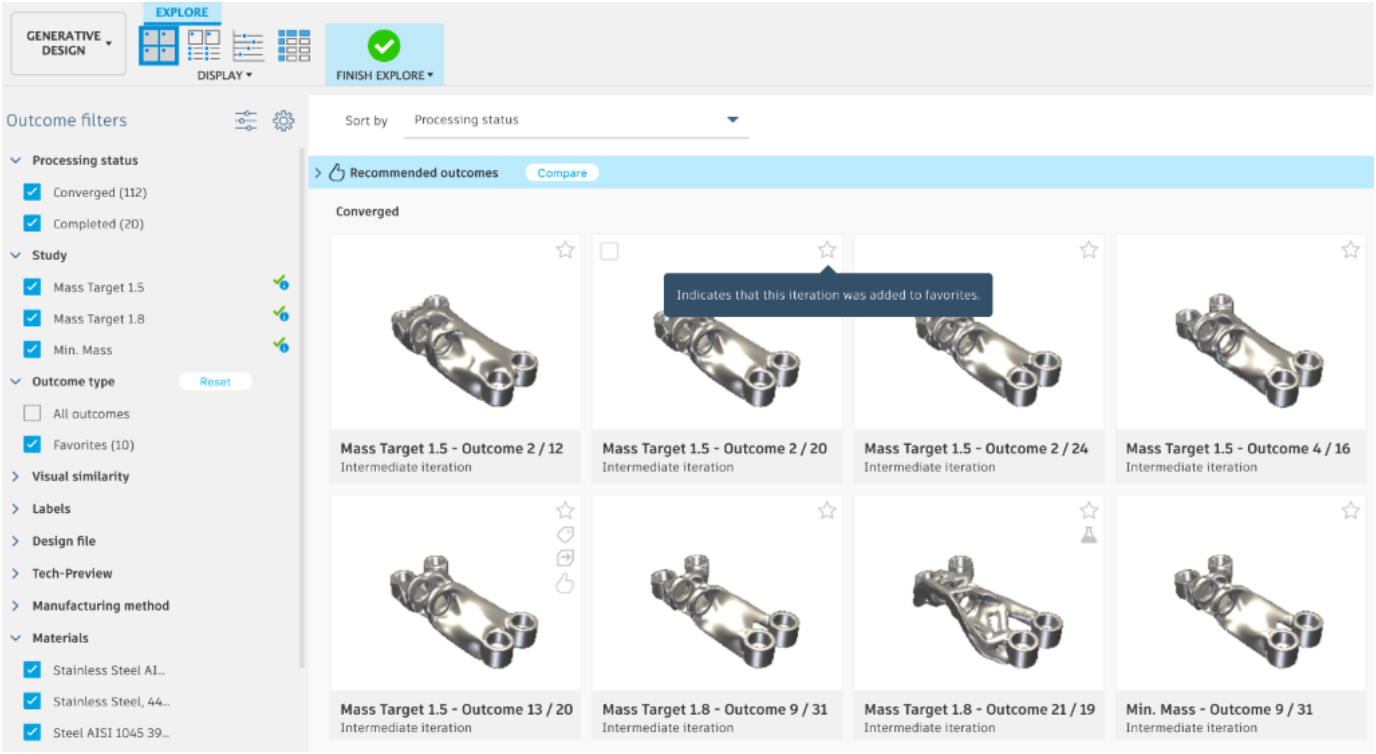The width and height of the screenshot is (1376, 754).
Task: Click thumbs-up icon on Outcome 13 / 20 card
Action: (565, 583)
